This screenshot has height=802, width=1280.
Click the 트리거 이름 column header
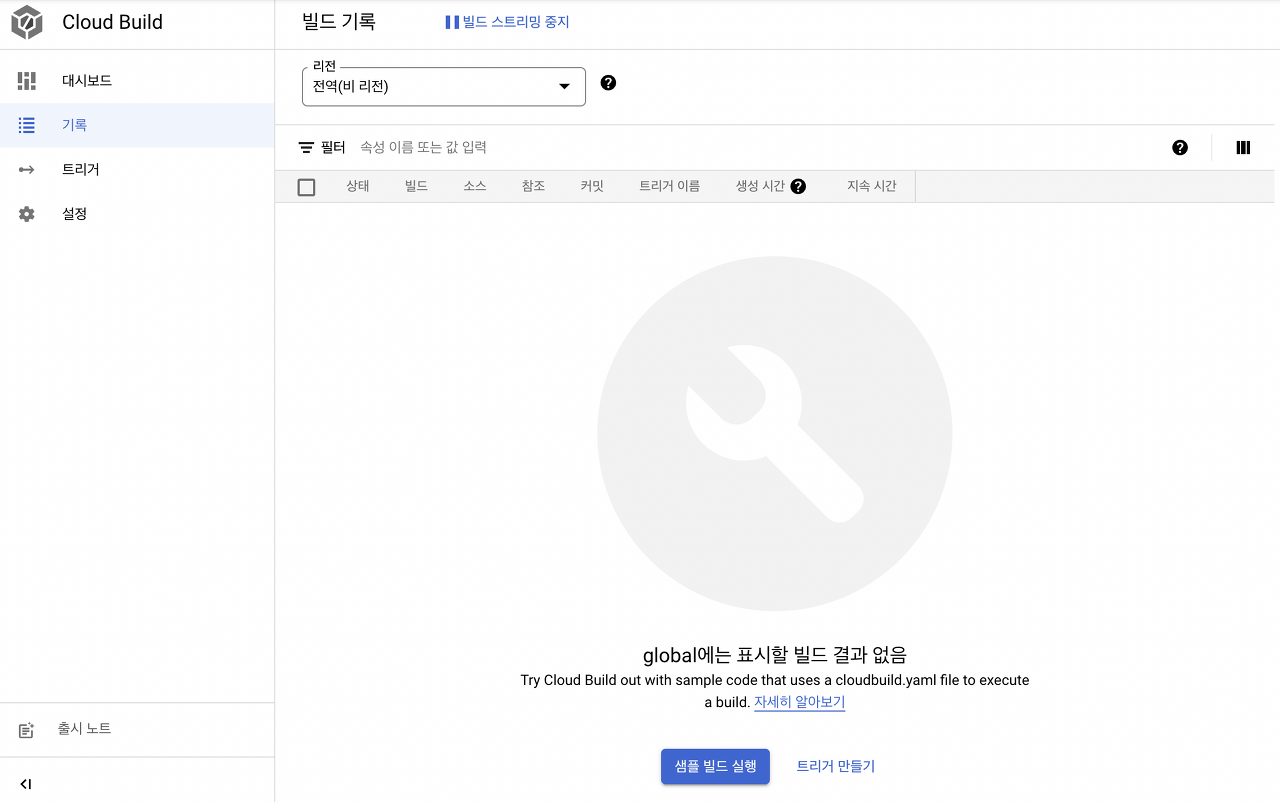click(x=669, y=186)
